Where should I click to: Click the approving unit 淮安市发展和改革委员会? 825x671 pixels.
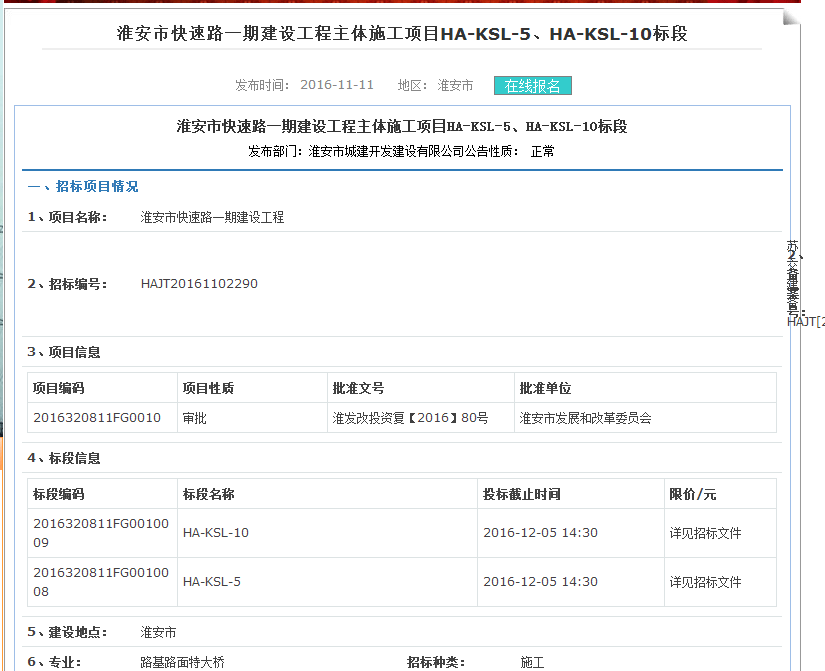pyautogui.click(x=585, y=418)
